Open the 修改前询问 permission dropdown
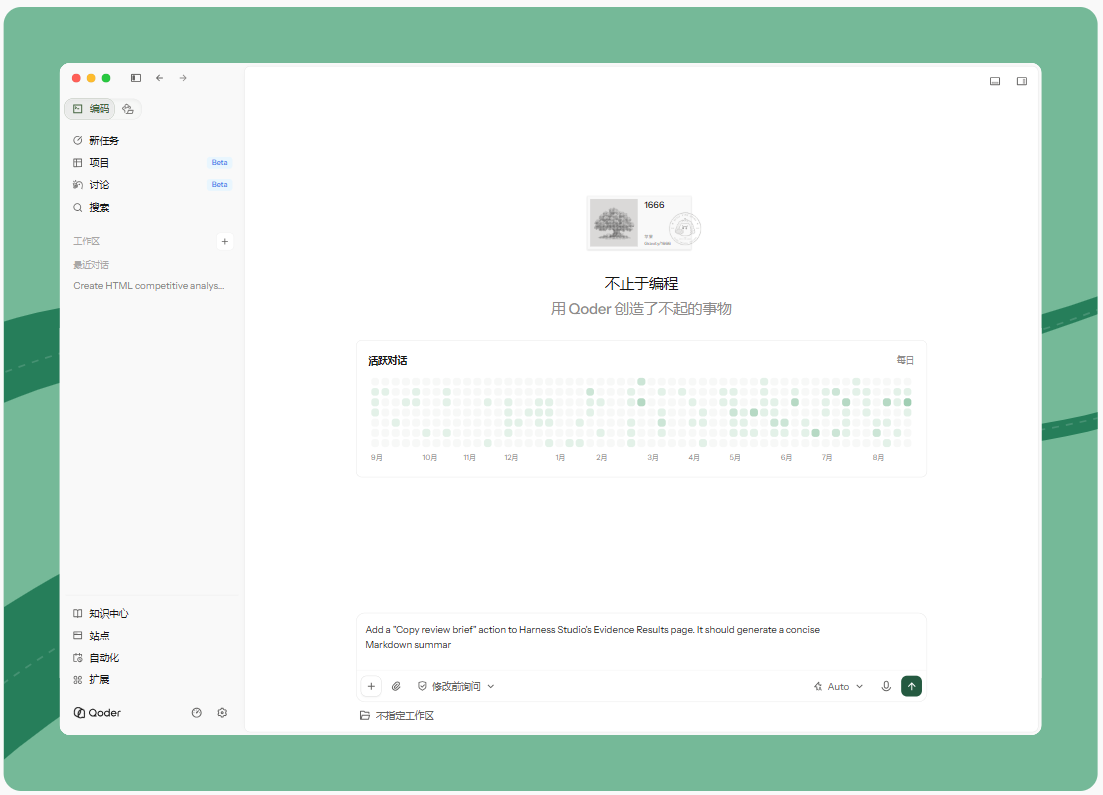This screenshot has width=1103, height=795. tap(456, 687)
